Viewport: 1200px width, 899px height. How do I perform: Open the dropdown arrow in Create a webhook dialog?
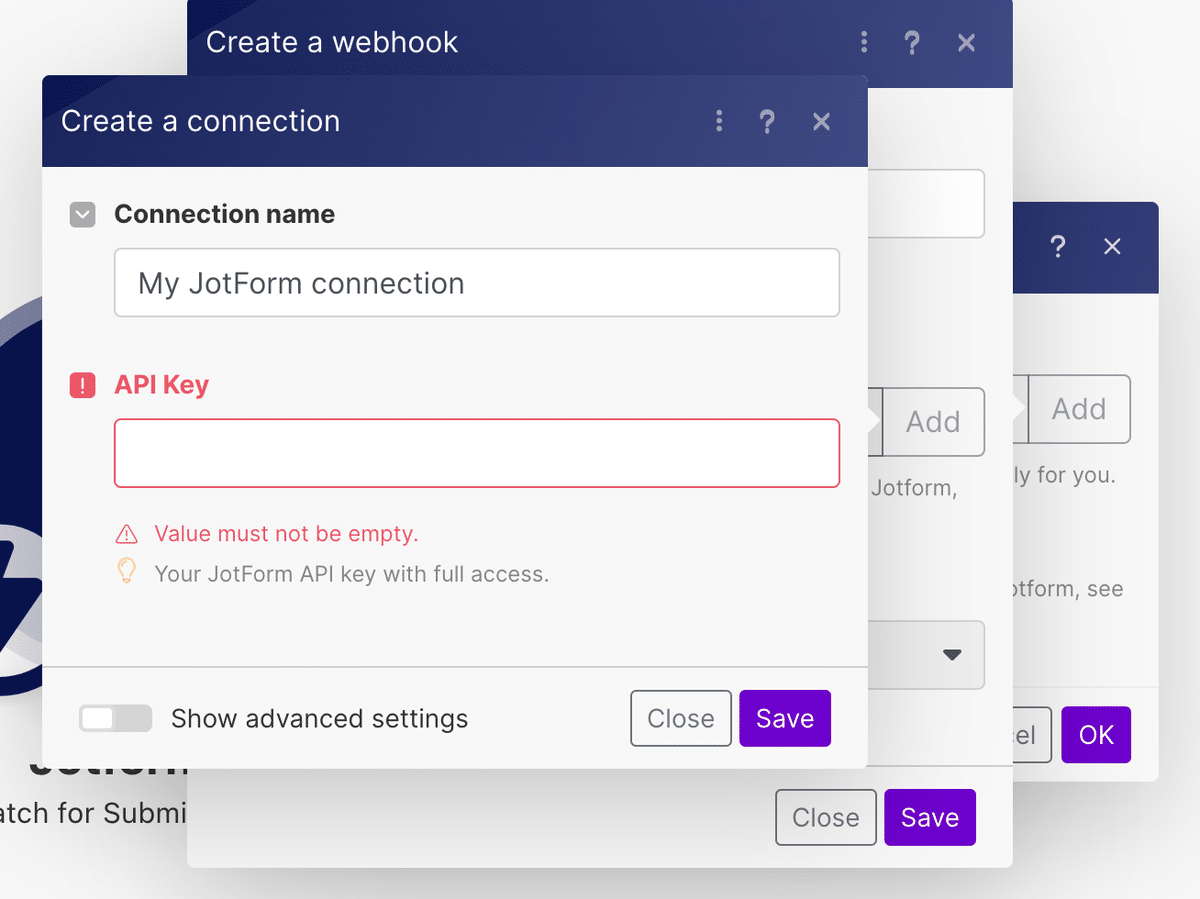coord(952,655)
